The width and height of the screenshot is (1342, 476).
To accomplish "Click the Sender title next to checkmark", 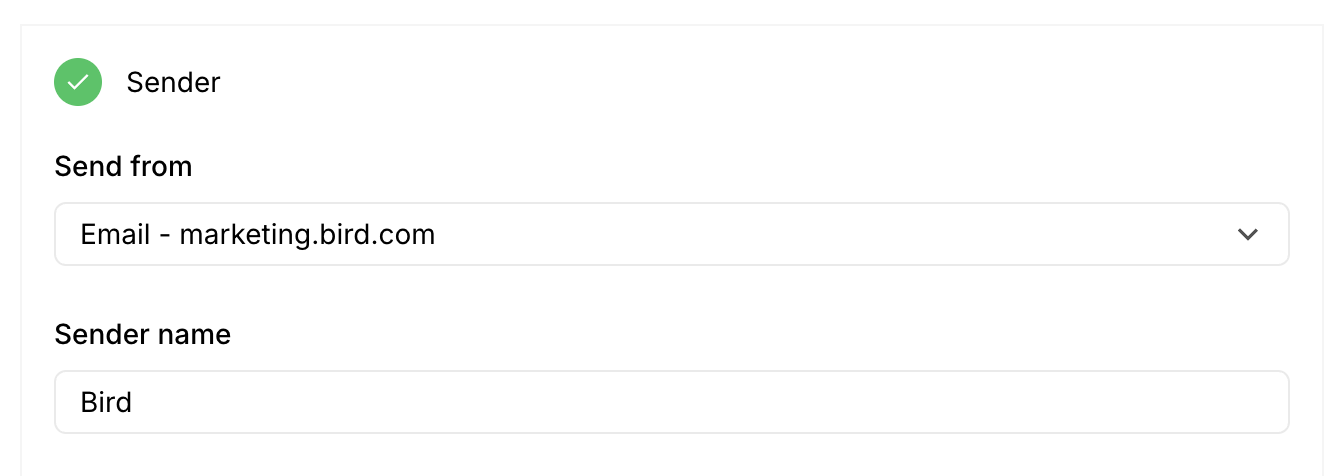I will pos(173,82).
